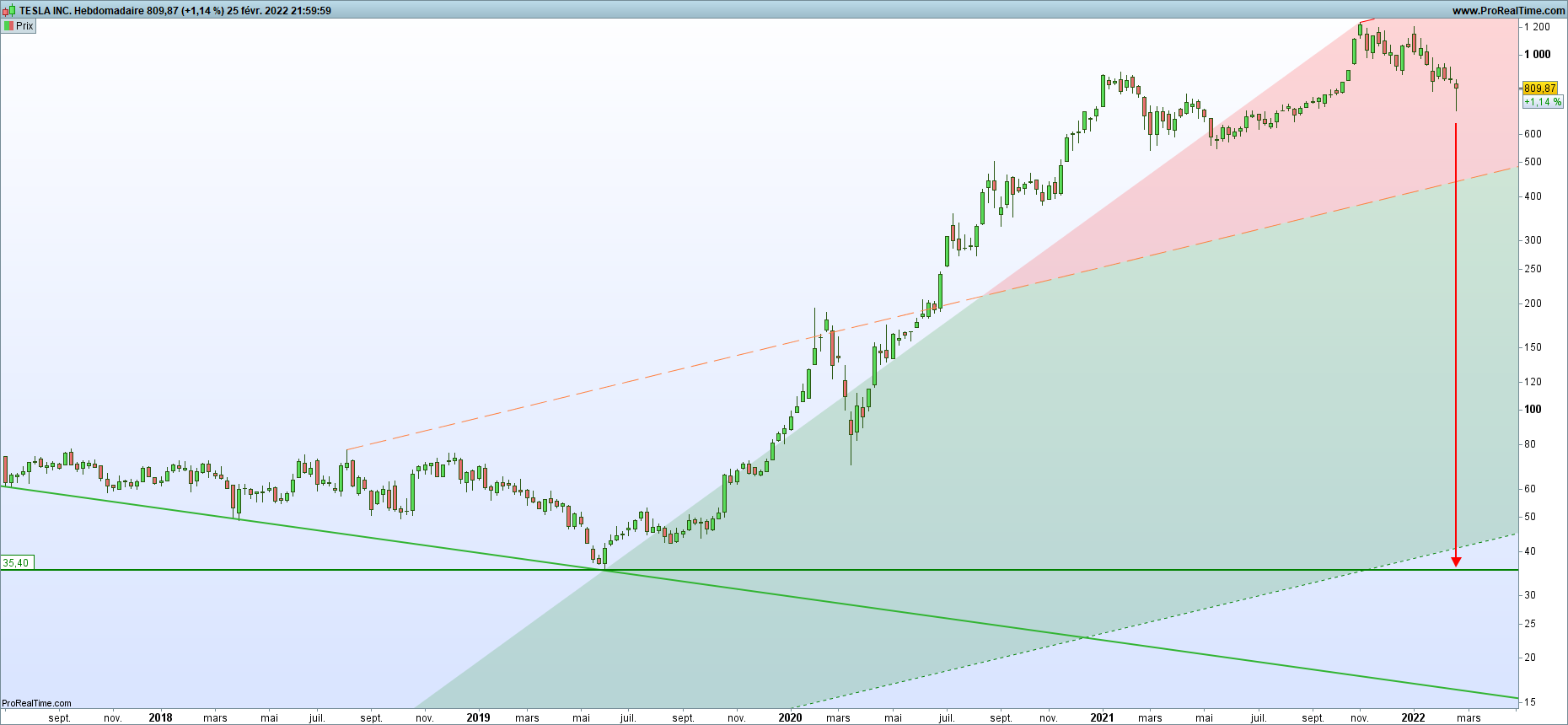Click the 300 price axis label
The width and height of the screenshot is (1568, 725).
click(x=1533, y=240)
